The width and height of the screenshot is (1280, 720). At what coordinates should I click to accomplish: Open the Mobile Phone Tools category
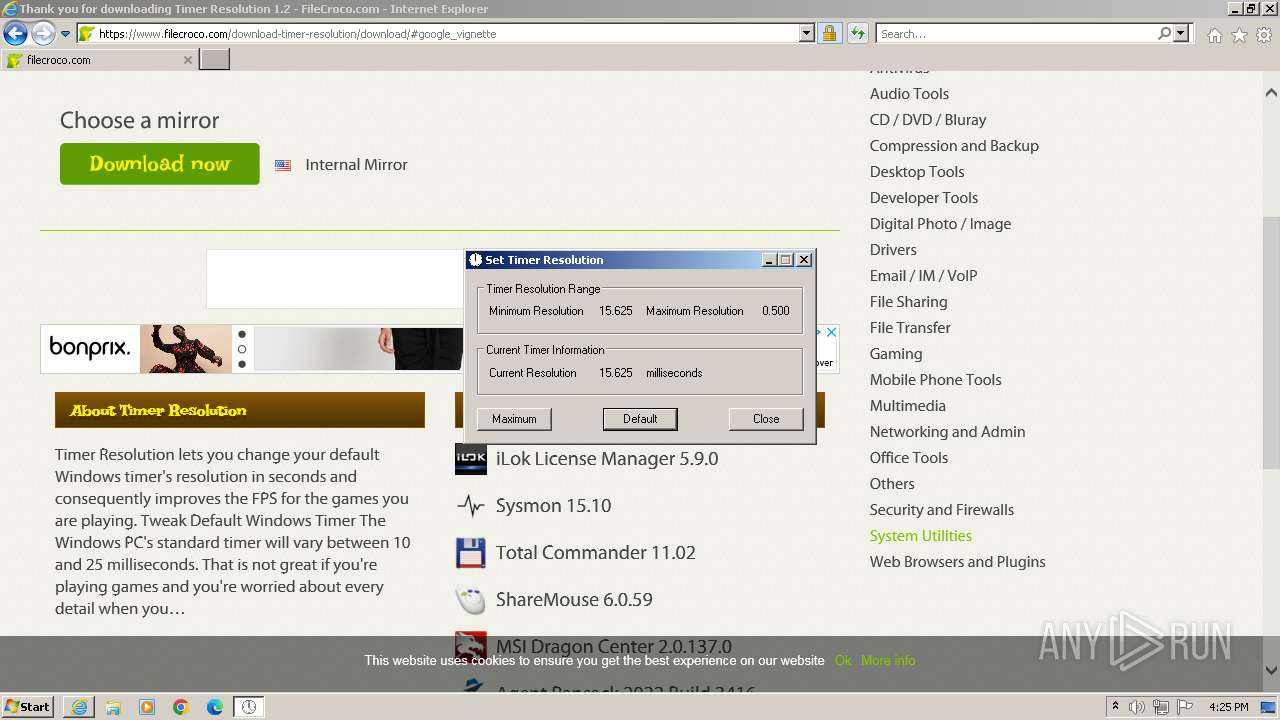coord(935,380)
